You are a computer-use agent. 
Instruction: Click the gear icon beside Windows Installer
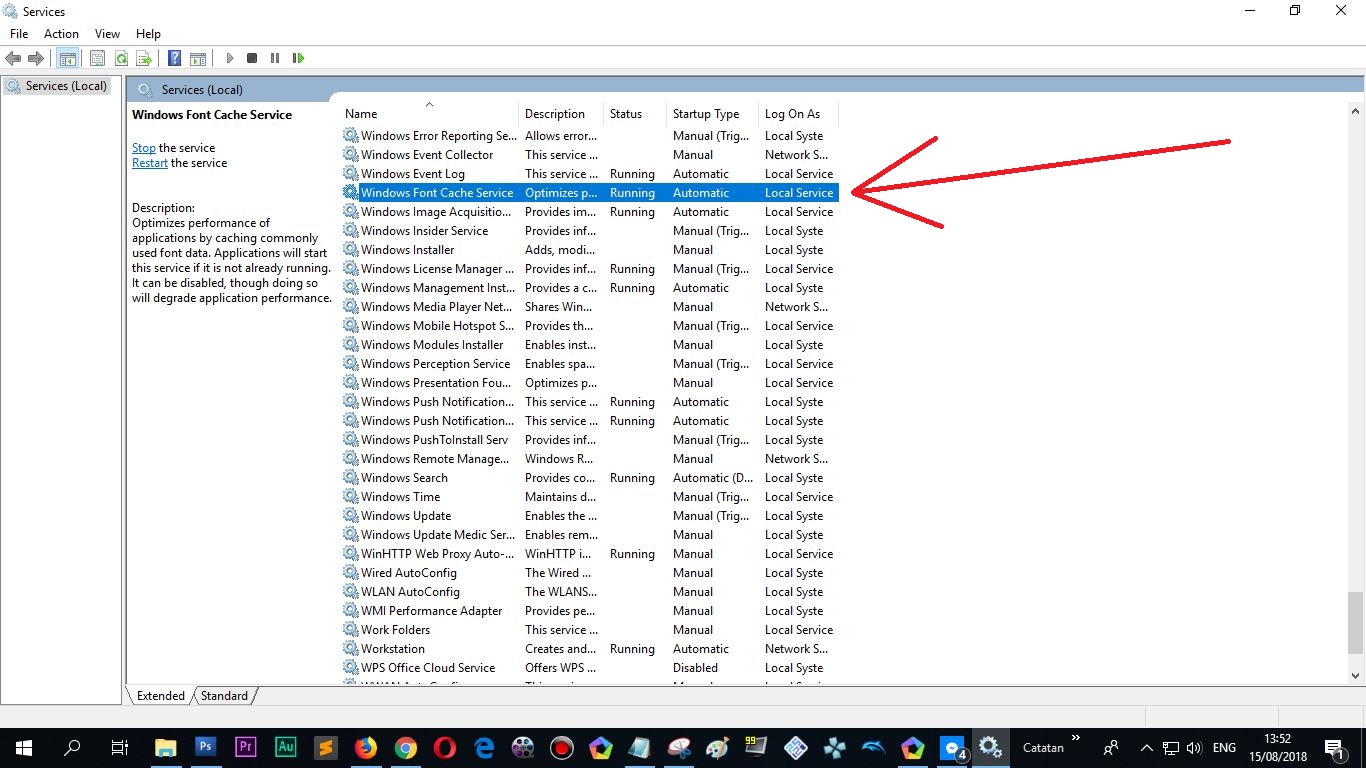350,250
